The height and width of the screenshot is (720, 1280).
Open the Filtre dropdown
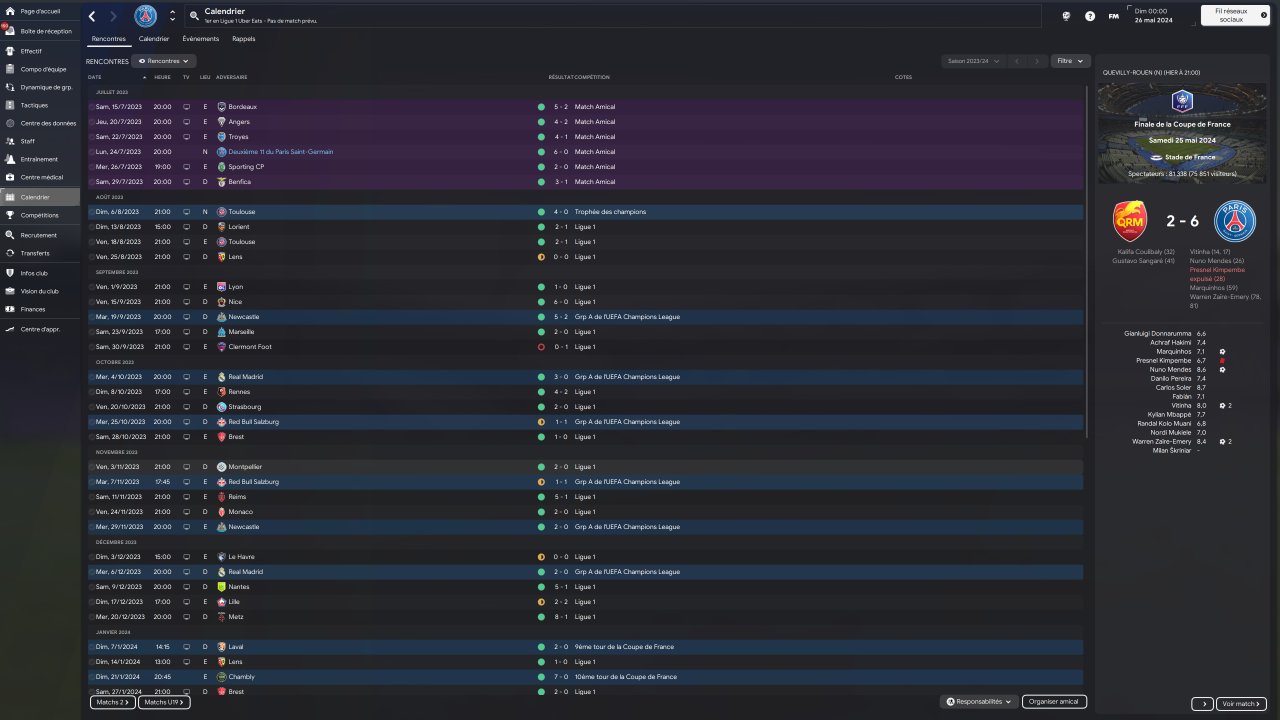[1070, 61]
